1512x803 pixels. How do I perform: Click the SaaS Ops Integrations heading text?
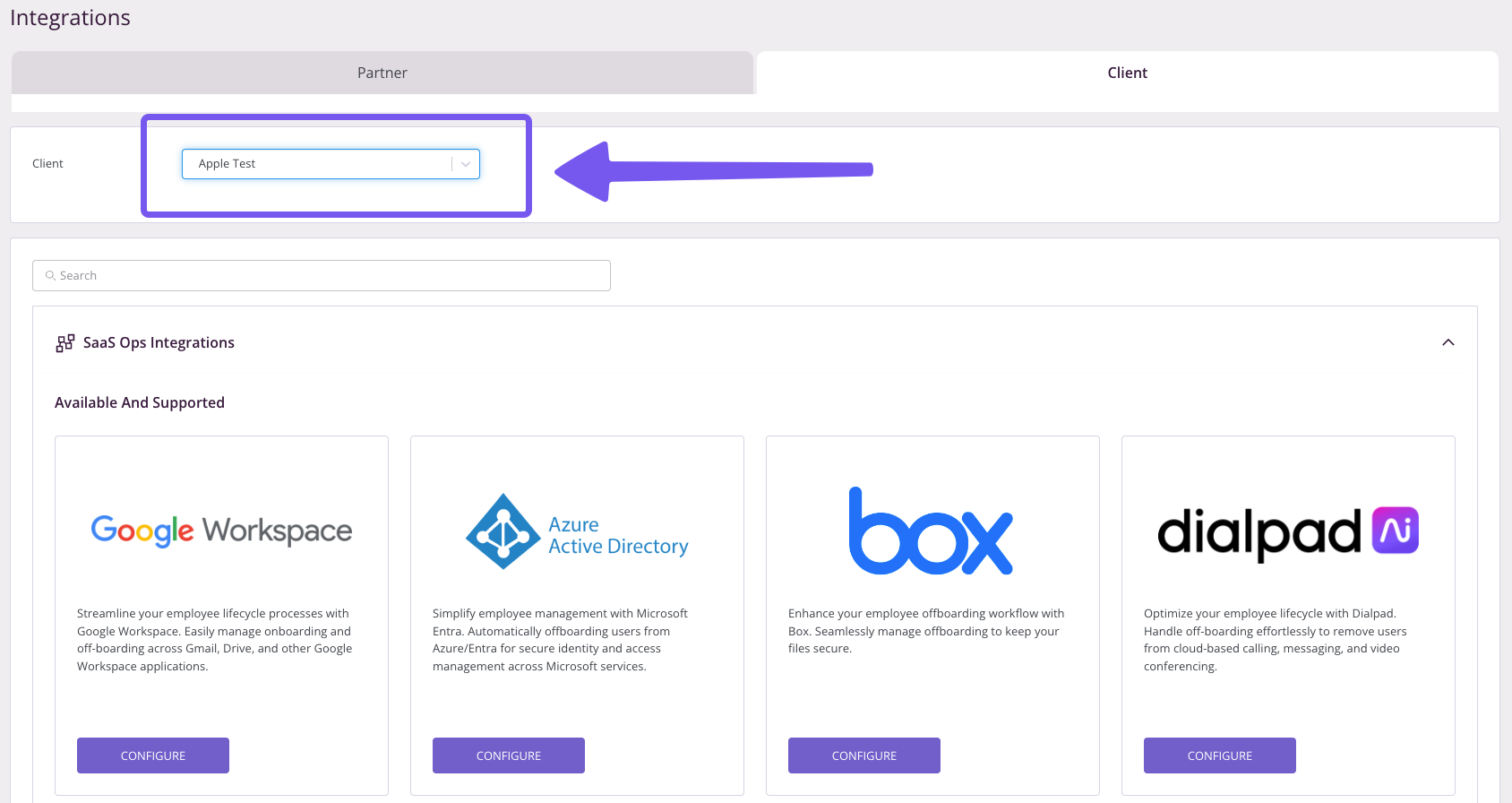click(159, 342)
